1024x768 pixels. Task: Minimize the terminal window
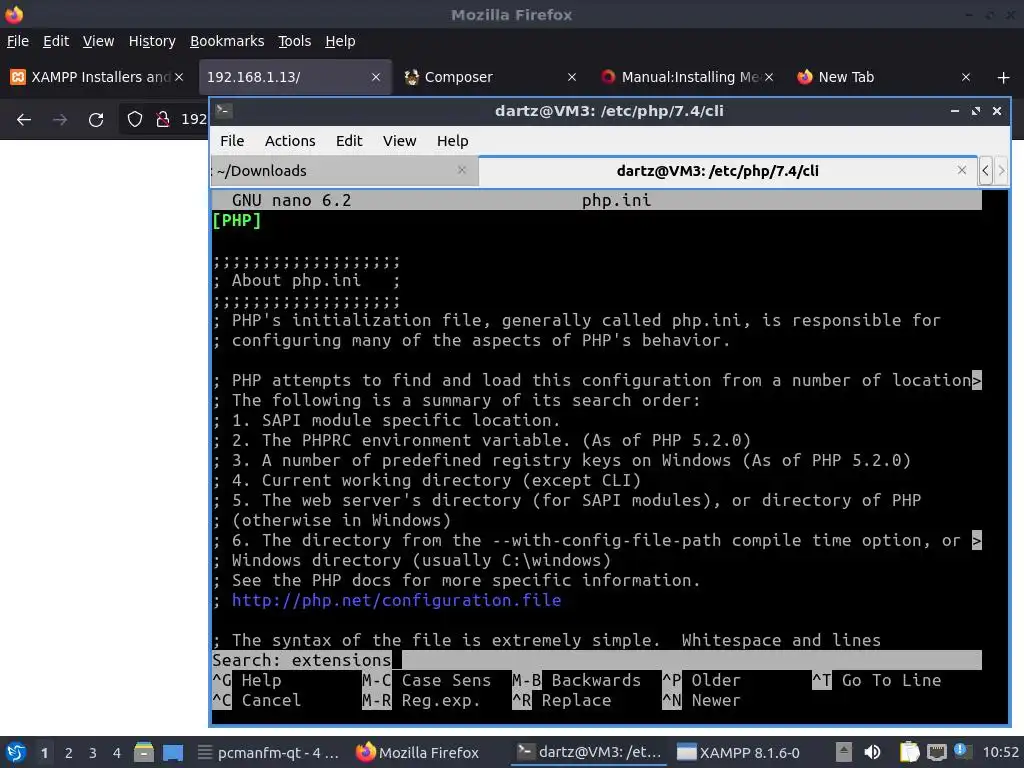(x=955, y=111)
